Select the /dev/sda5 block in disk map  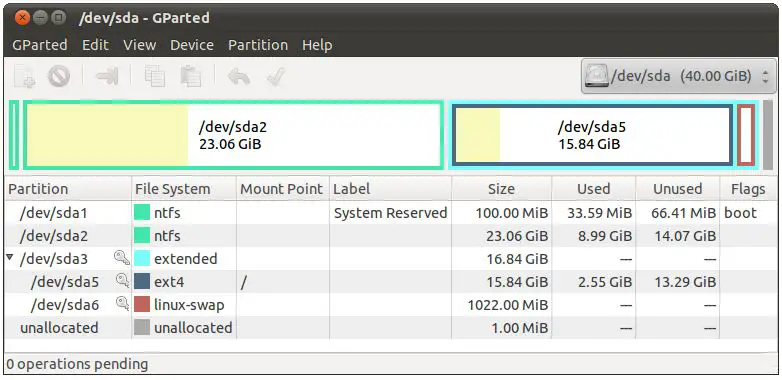tap(591, 135)
